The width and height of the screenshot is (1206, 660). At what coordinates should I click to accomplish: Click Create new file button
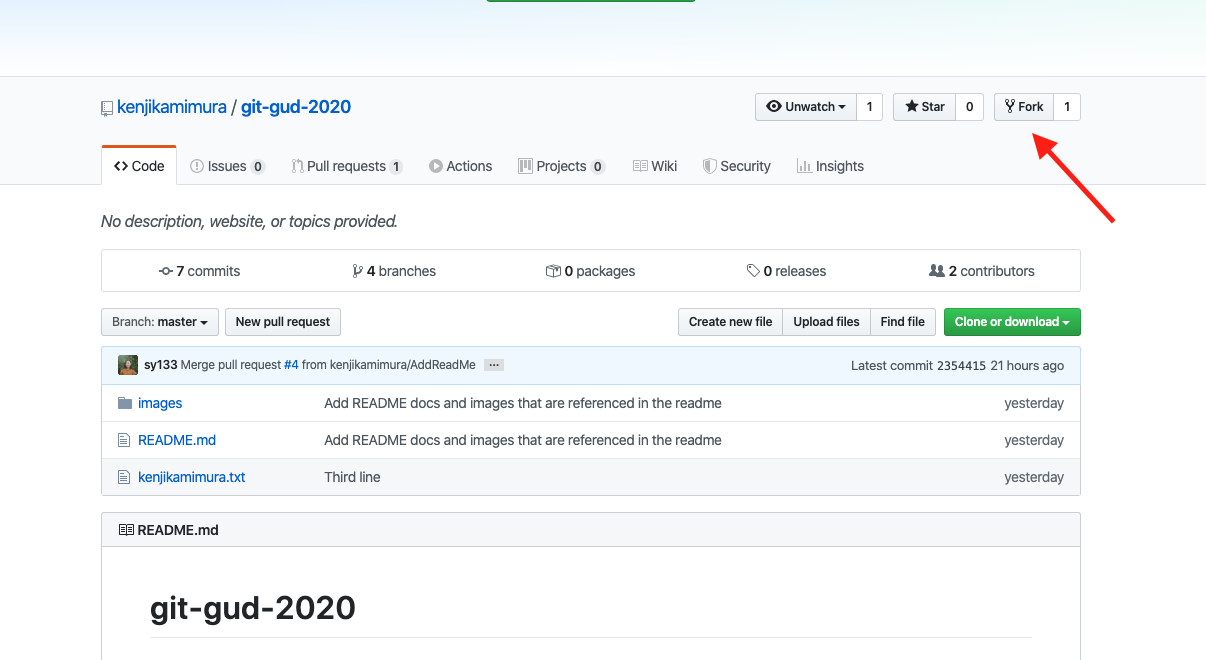coord(730,322)
